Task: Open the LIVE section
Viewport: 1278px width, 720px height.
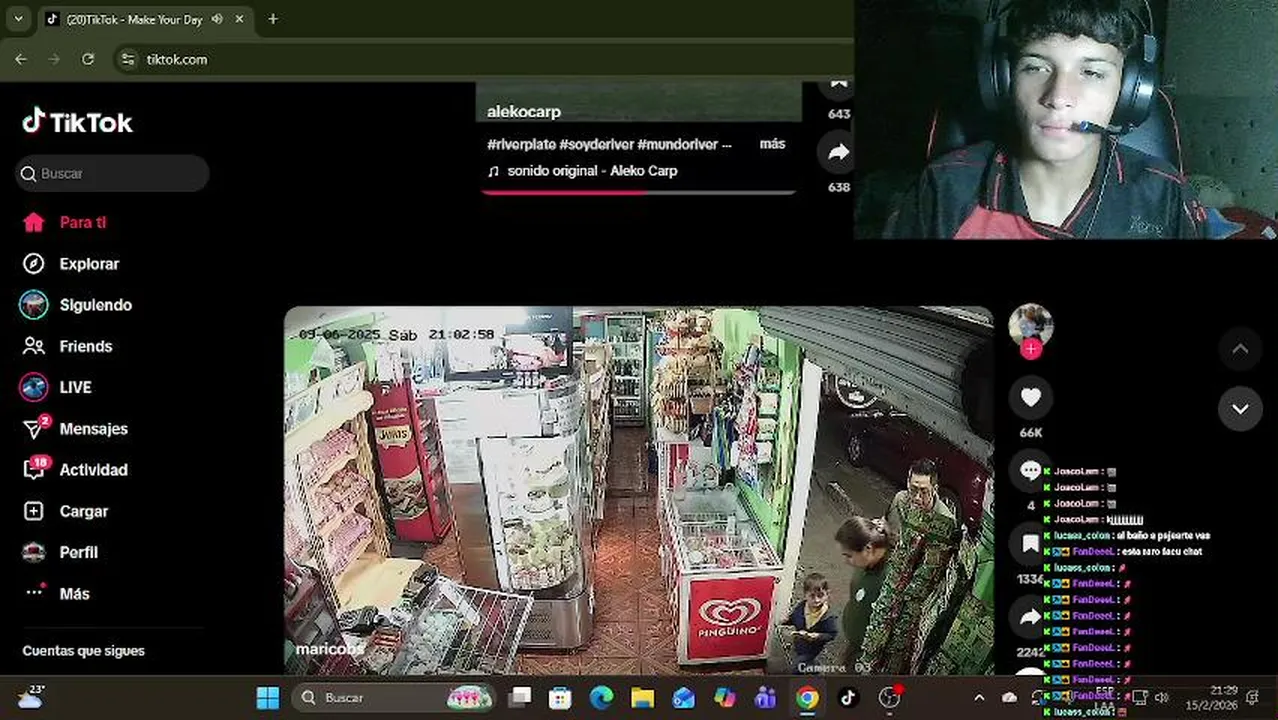Action: (x=56, y=387)
